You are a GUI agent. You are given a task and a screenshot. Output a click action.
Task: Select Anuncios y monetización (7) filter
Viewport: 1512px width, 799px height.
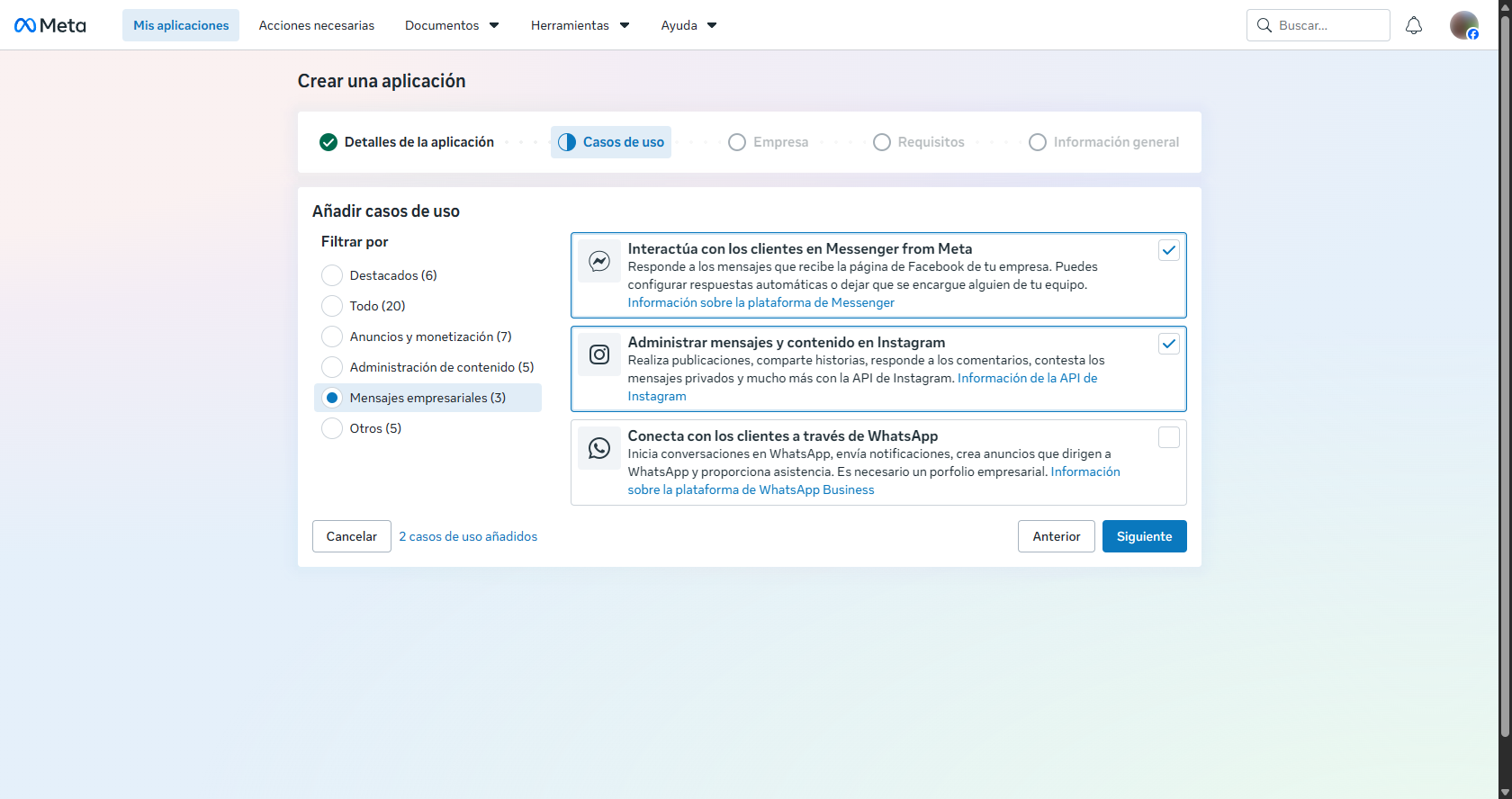coord(332,337)
